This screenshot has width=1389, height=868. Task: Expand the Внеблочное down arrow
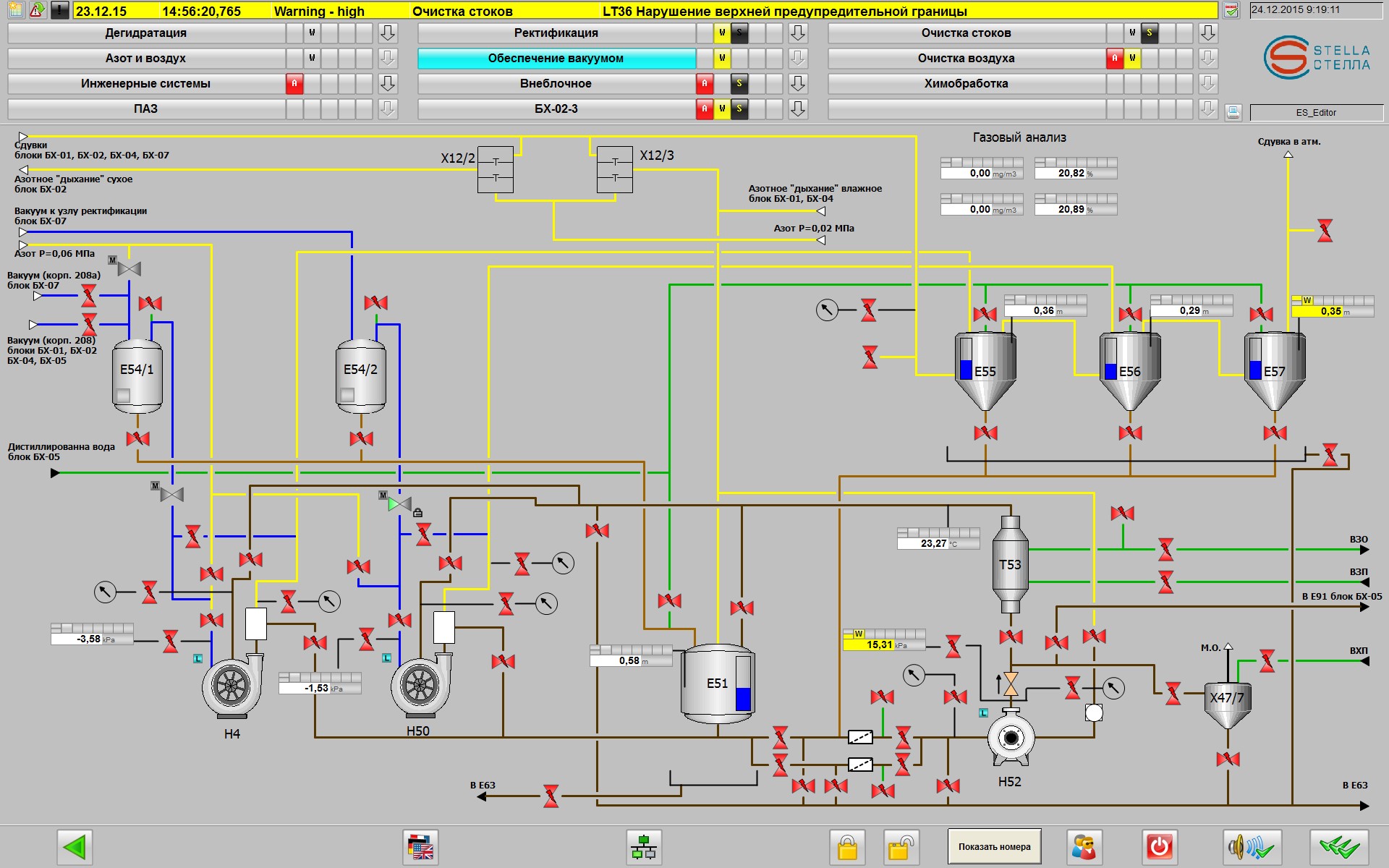click(798, 83)
